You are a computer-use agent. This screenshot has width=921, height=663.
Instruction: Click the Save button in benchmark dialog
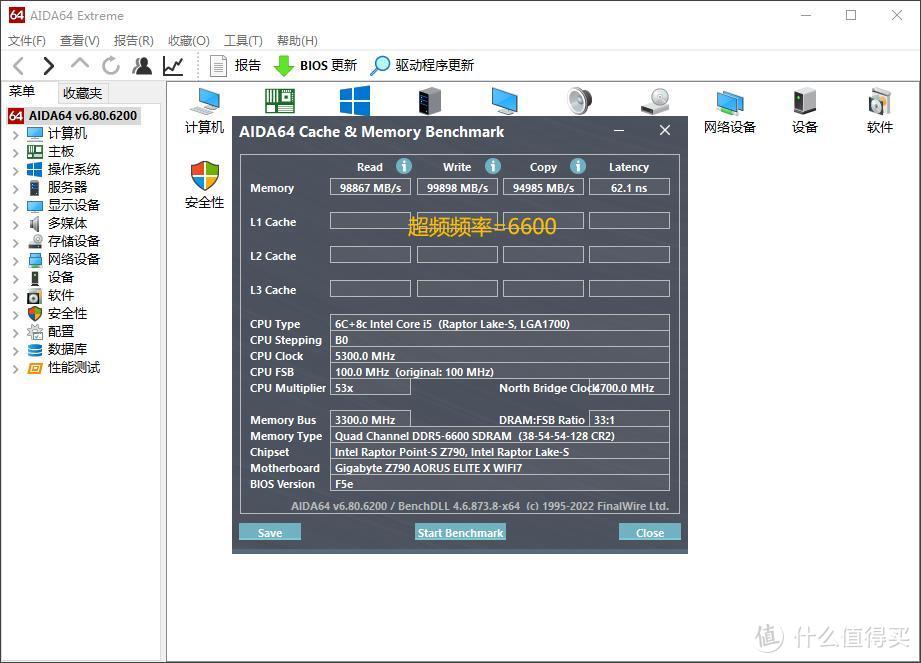[270, 532]
